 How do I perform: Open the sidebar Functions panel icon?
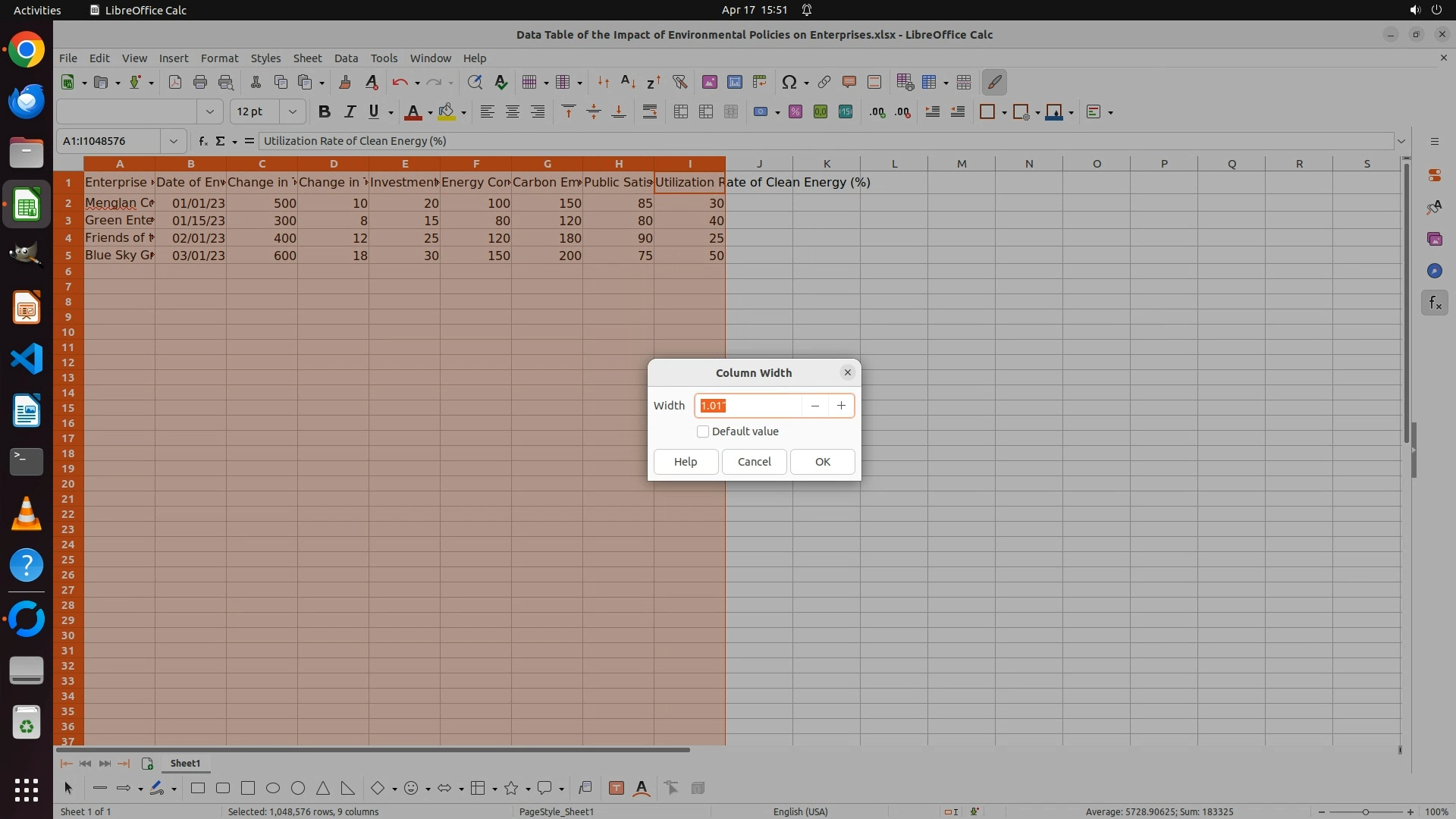[1434, 303]
